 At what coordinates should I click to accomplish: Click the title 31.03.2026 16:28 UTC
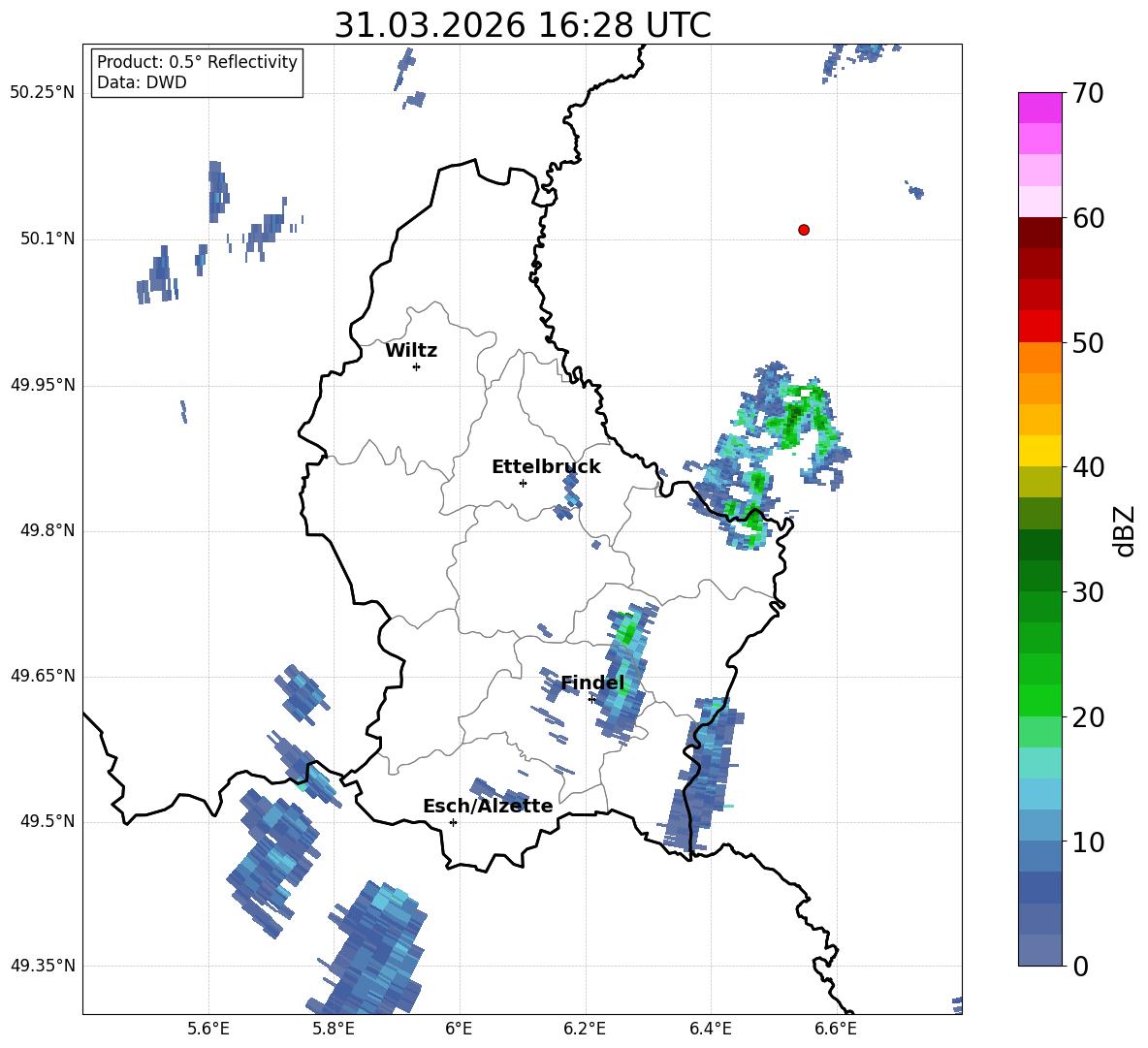(523, 25)
